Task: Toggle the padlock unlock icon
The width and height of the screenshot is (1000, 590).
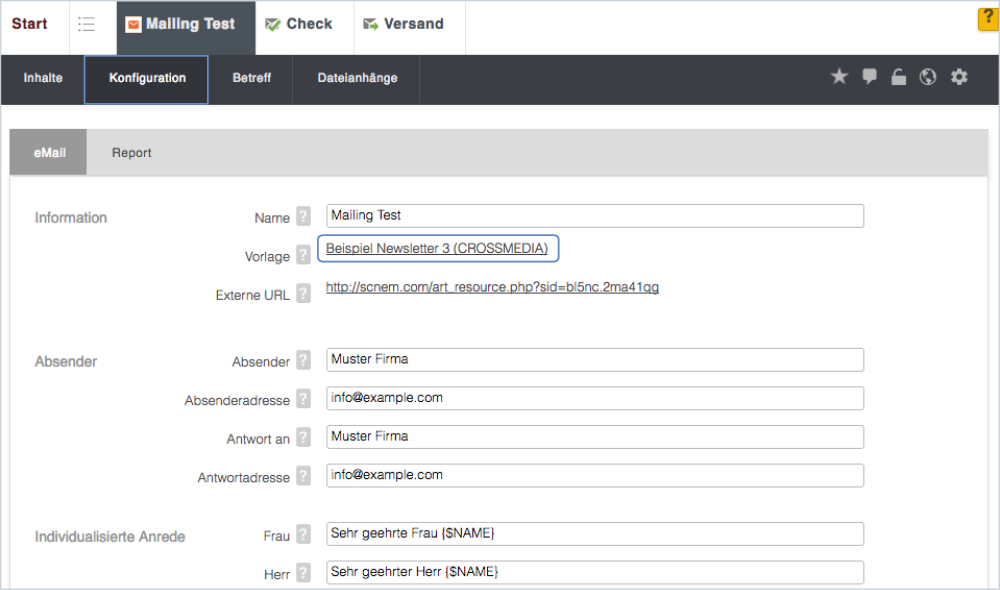Action: [898, 77]
